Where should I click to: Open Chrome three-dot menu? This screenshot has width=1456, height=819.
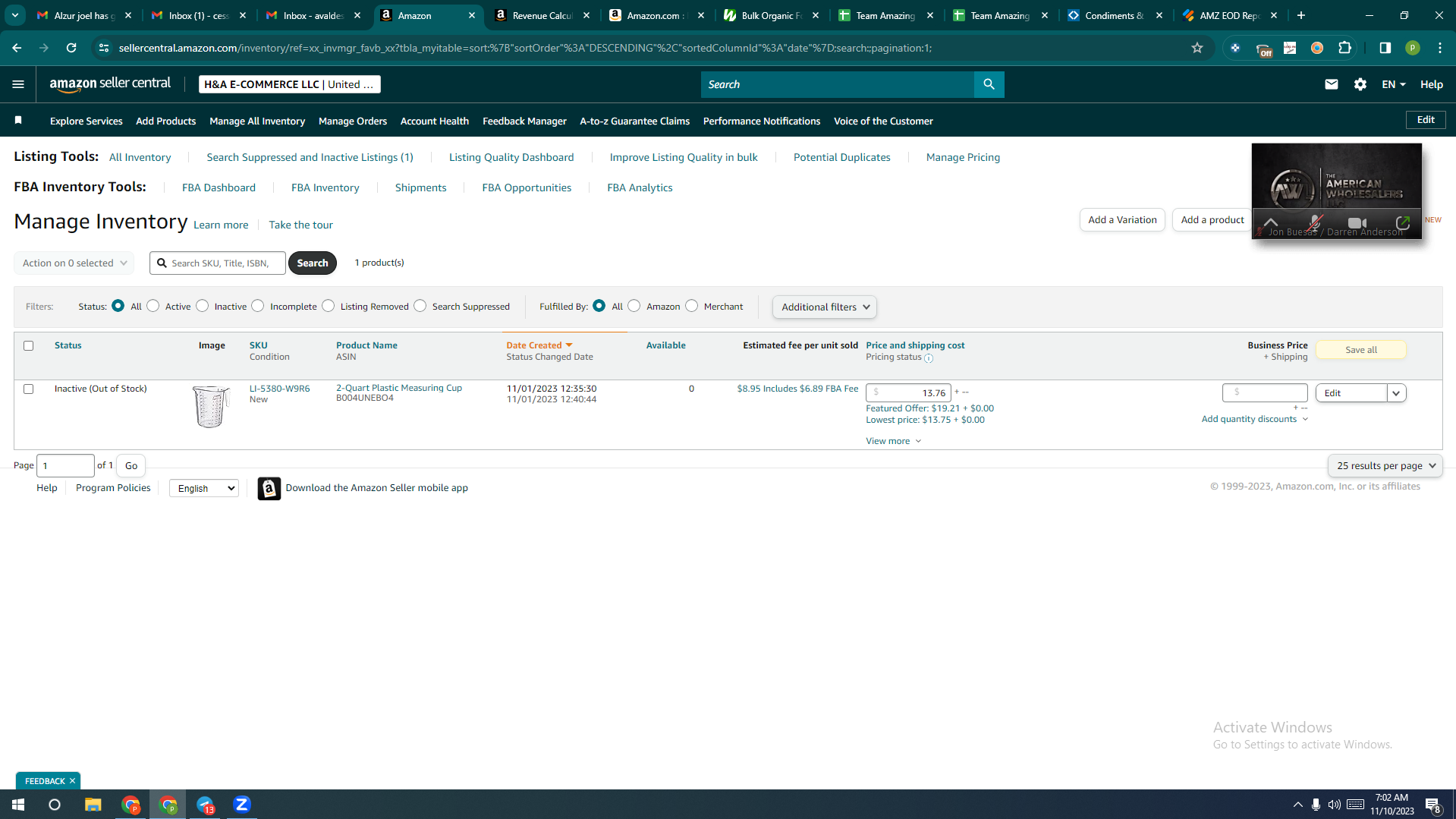[x=1440, y=48]
